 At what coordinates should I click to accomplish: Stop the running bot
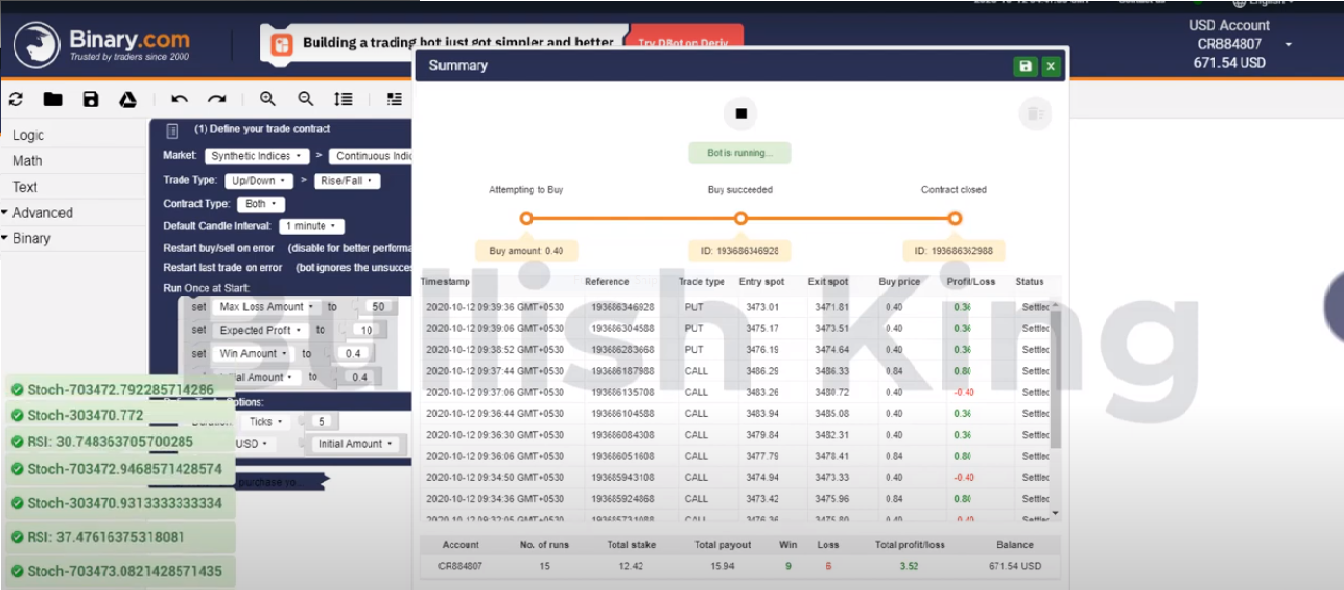pyautogui.click(x=740, y=113)
